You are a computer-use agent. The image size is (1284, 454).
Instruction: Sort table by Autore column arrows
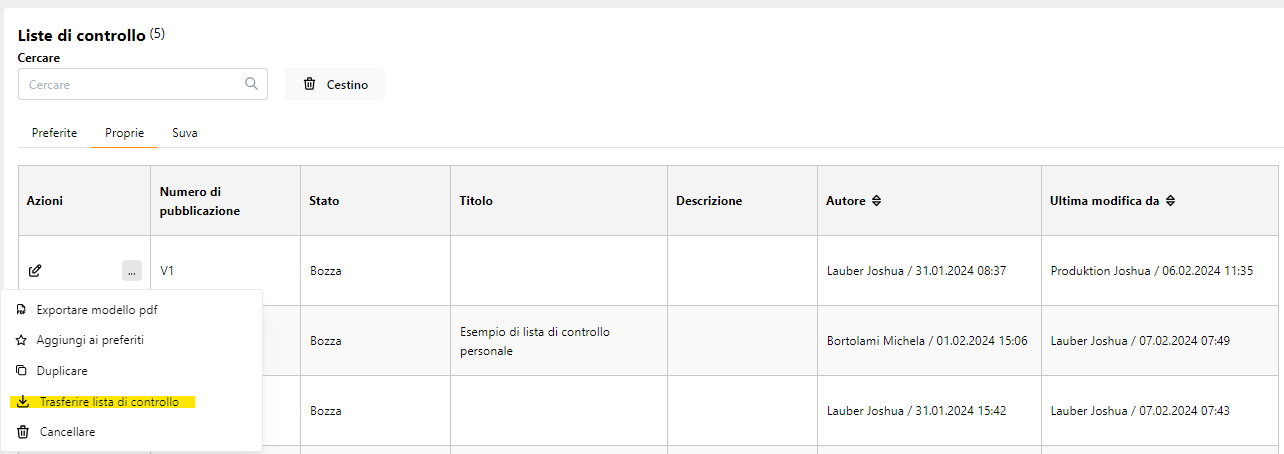877,201
